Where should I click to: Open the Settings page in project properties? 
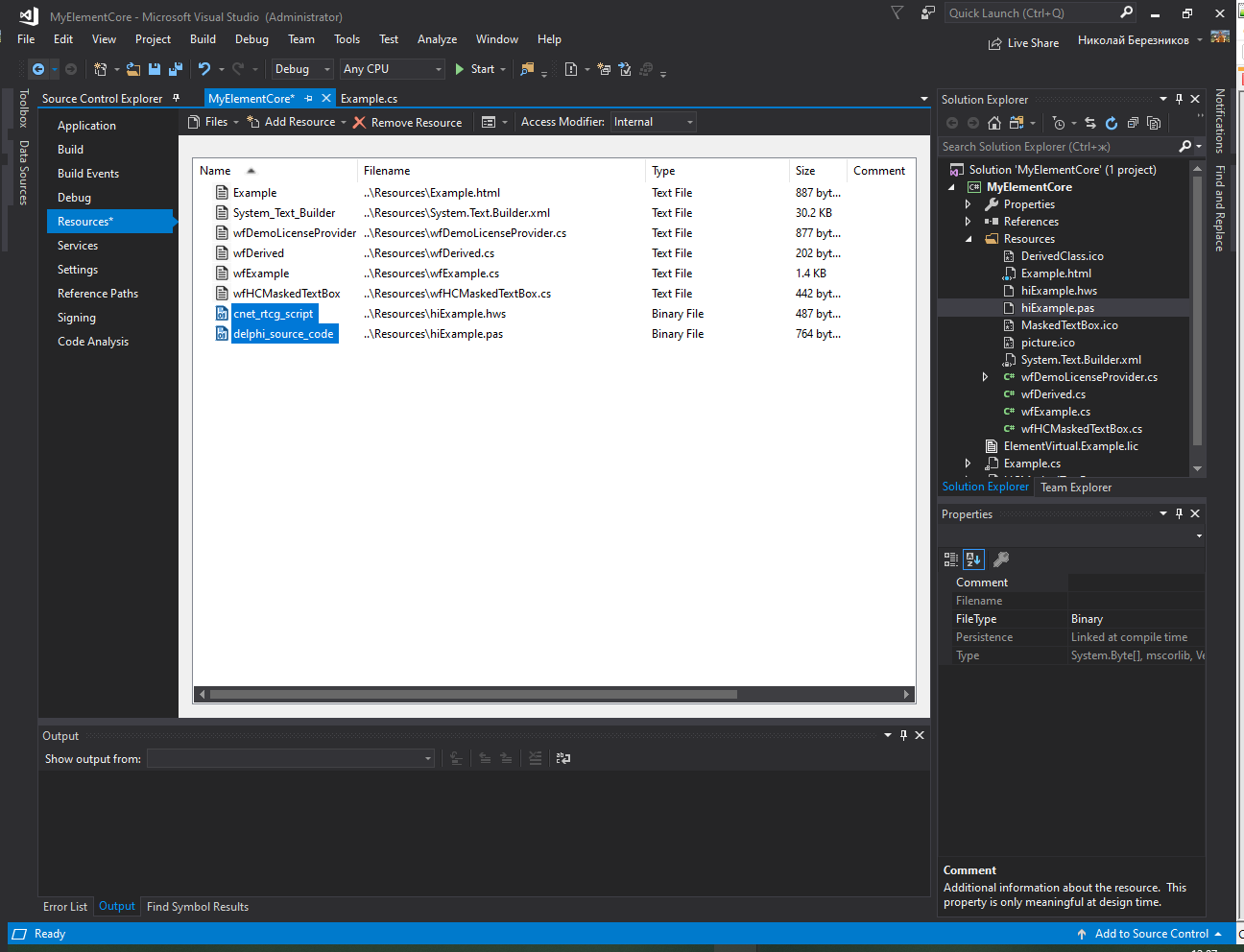78,270
